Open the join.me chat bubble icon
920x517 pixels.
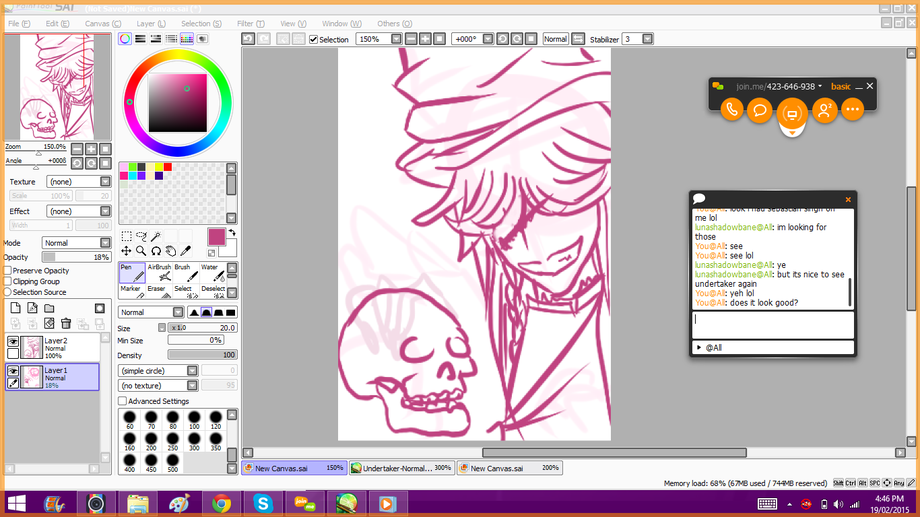click(760, 110)
